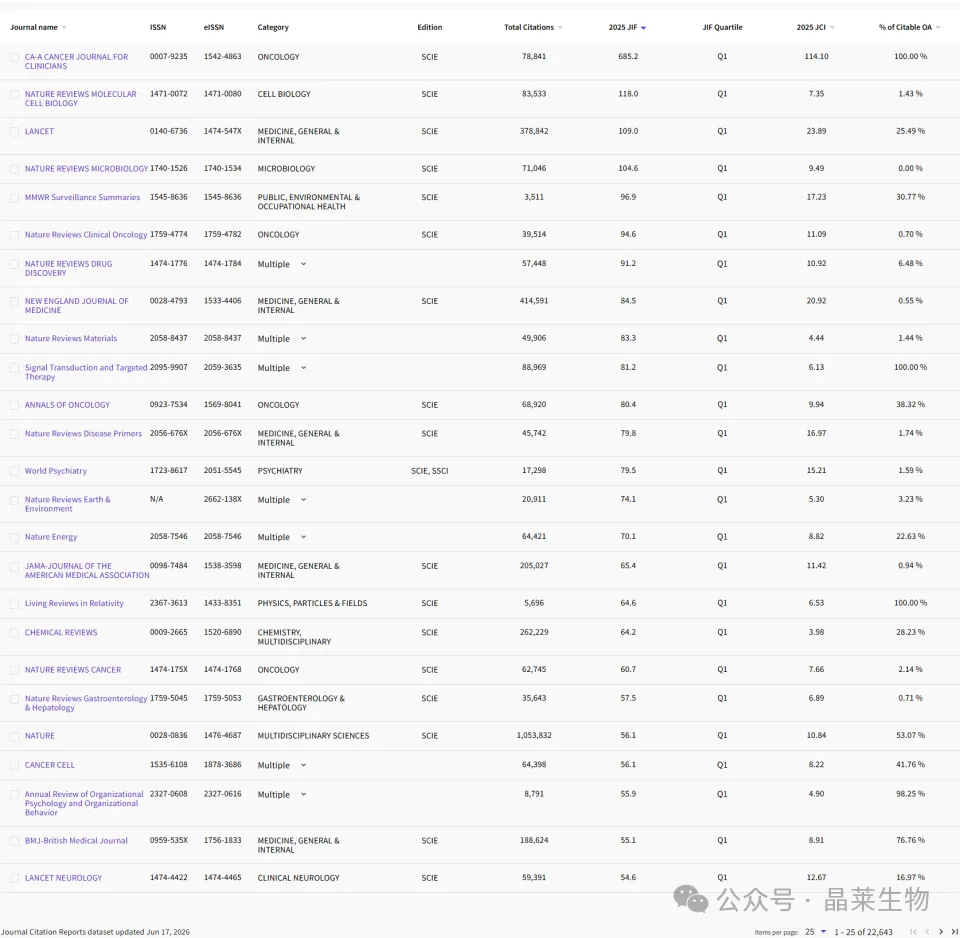
Task: Open BMJ-British Medical Journal link
Action: pyautogui.click(x=76, y=841)
